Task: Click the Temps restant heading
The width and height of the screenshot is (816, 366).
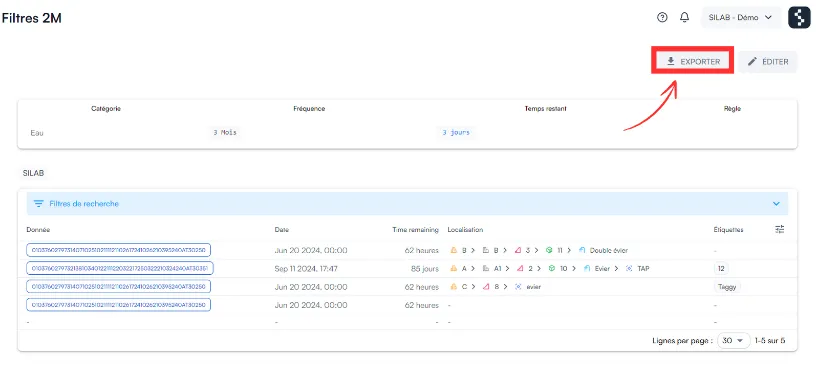Action: tap(545, 109)
